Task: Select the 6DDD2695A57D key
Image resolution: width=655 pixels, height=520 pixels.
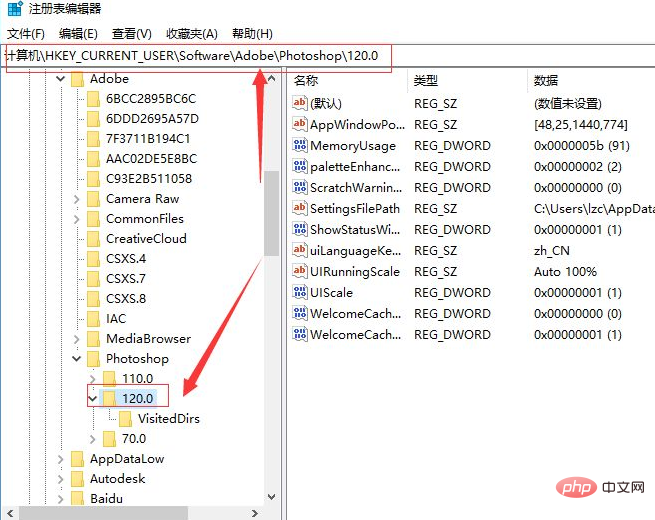Action: pos(152,119)
